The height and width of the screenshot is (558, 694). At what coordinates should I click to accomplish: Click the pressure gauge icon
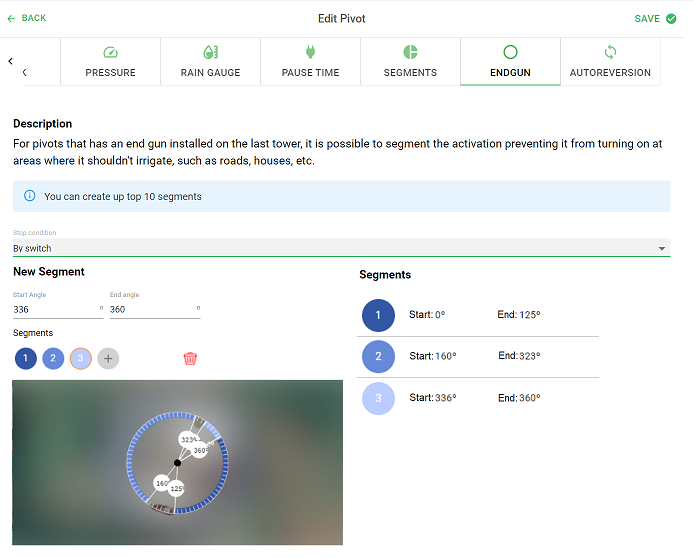(x=110, y=52)
